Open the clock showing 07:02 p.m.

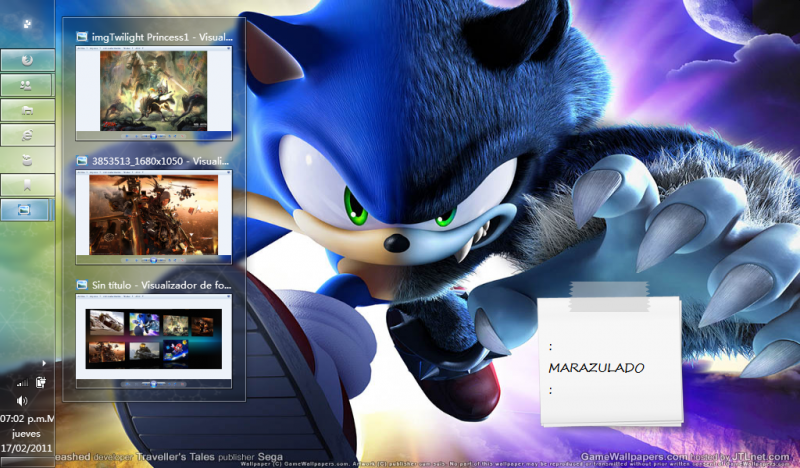(27, 419)
